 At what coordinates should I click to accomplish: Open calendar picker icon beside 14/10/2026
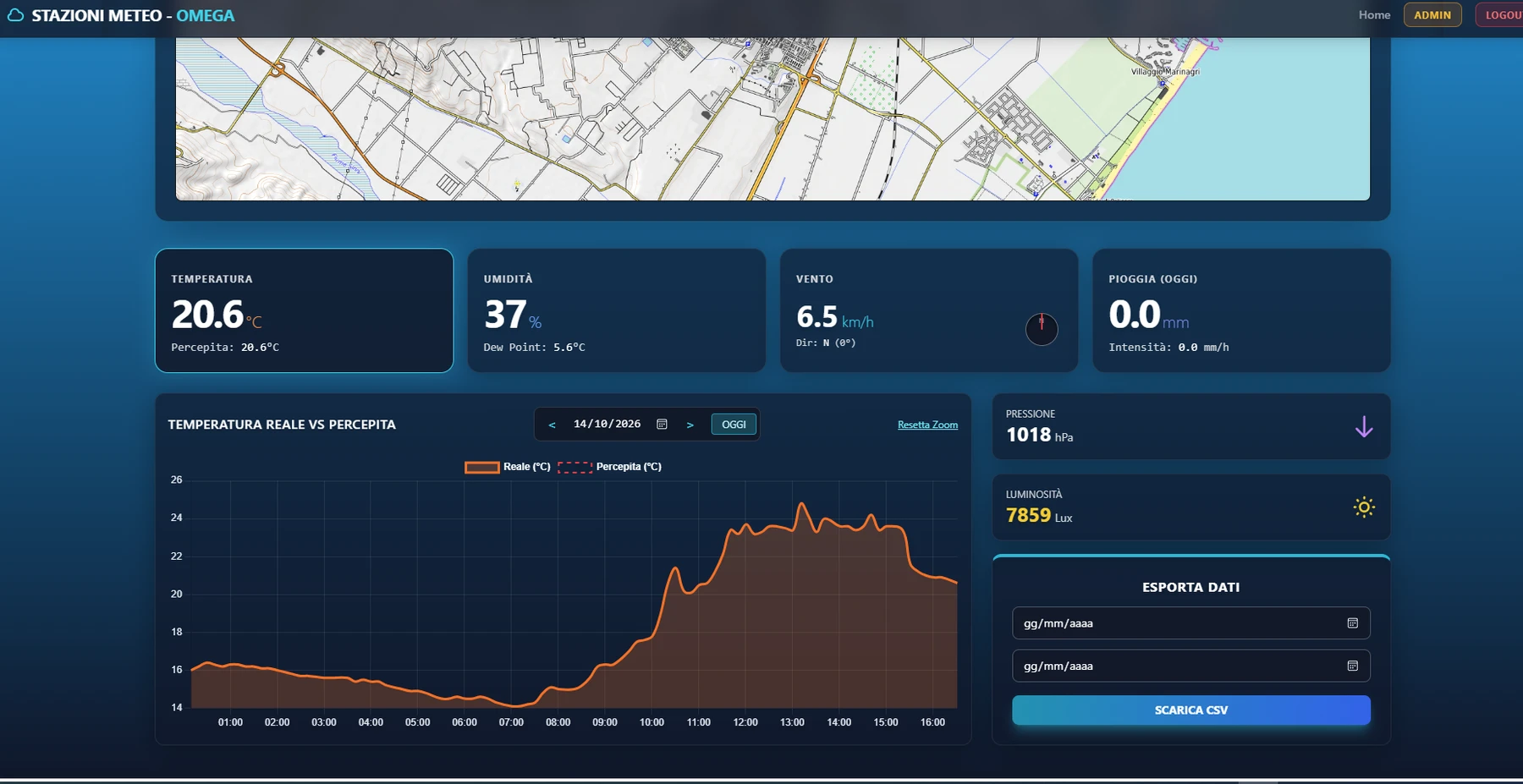(x=662, y=425)
